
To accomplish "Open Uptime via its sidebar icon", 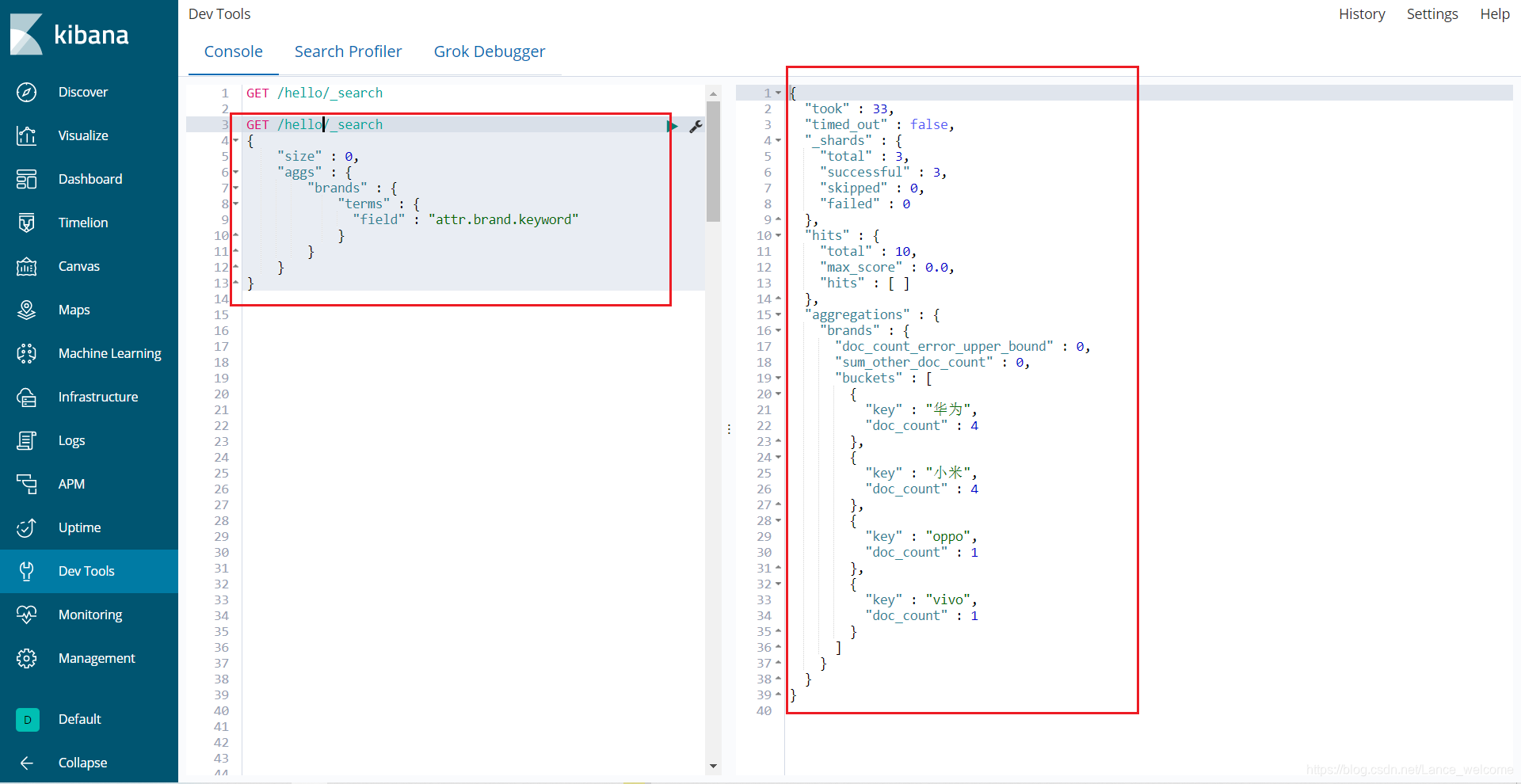I will tap(26, 527).
